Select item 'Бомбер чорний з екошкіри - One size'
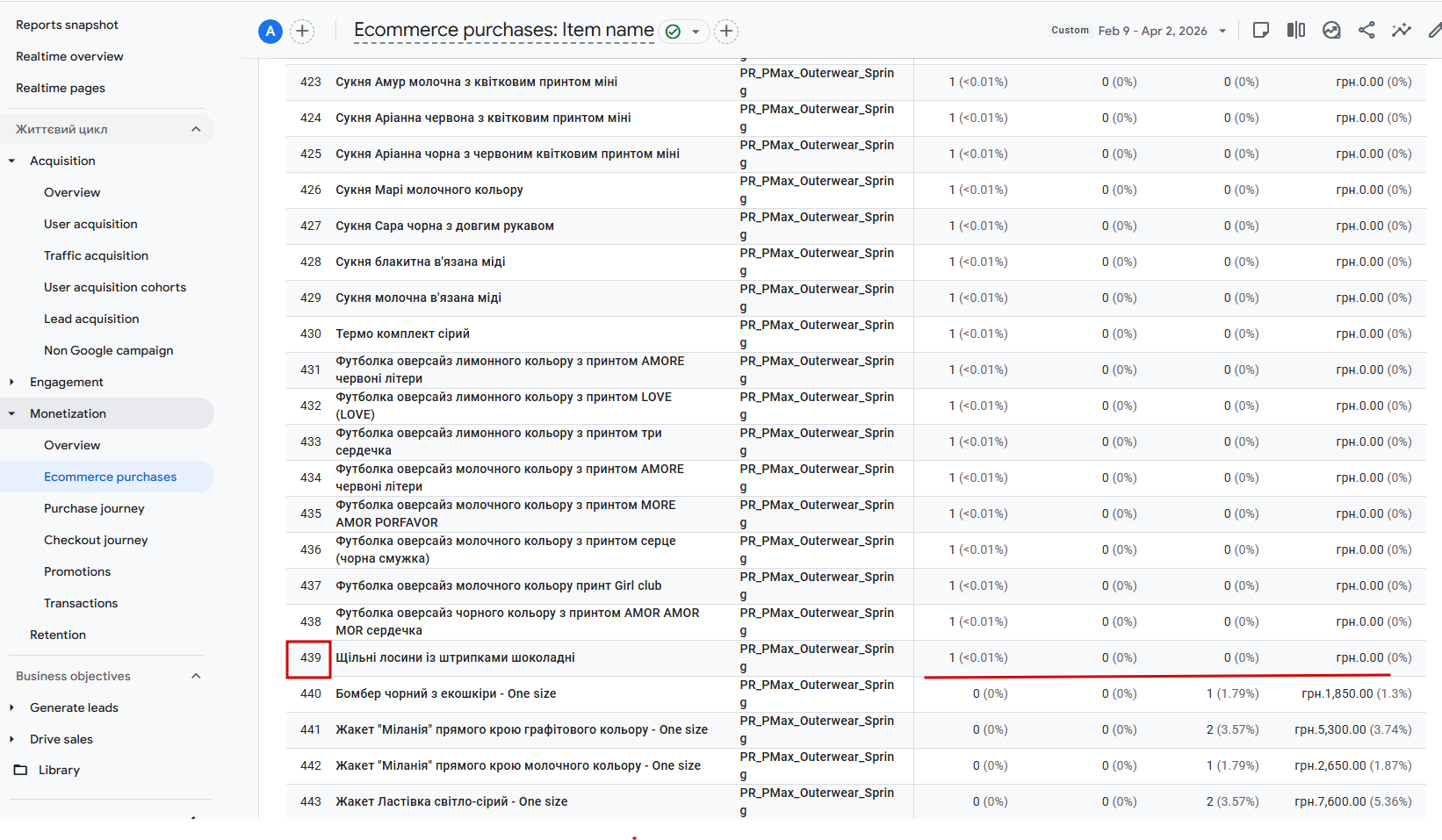This screenshot has height=840, width=1442. tap(446, 693)
